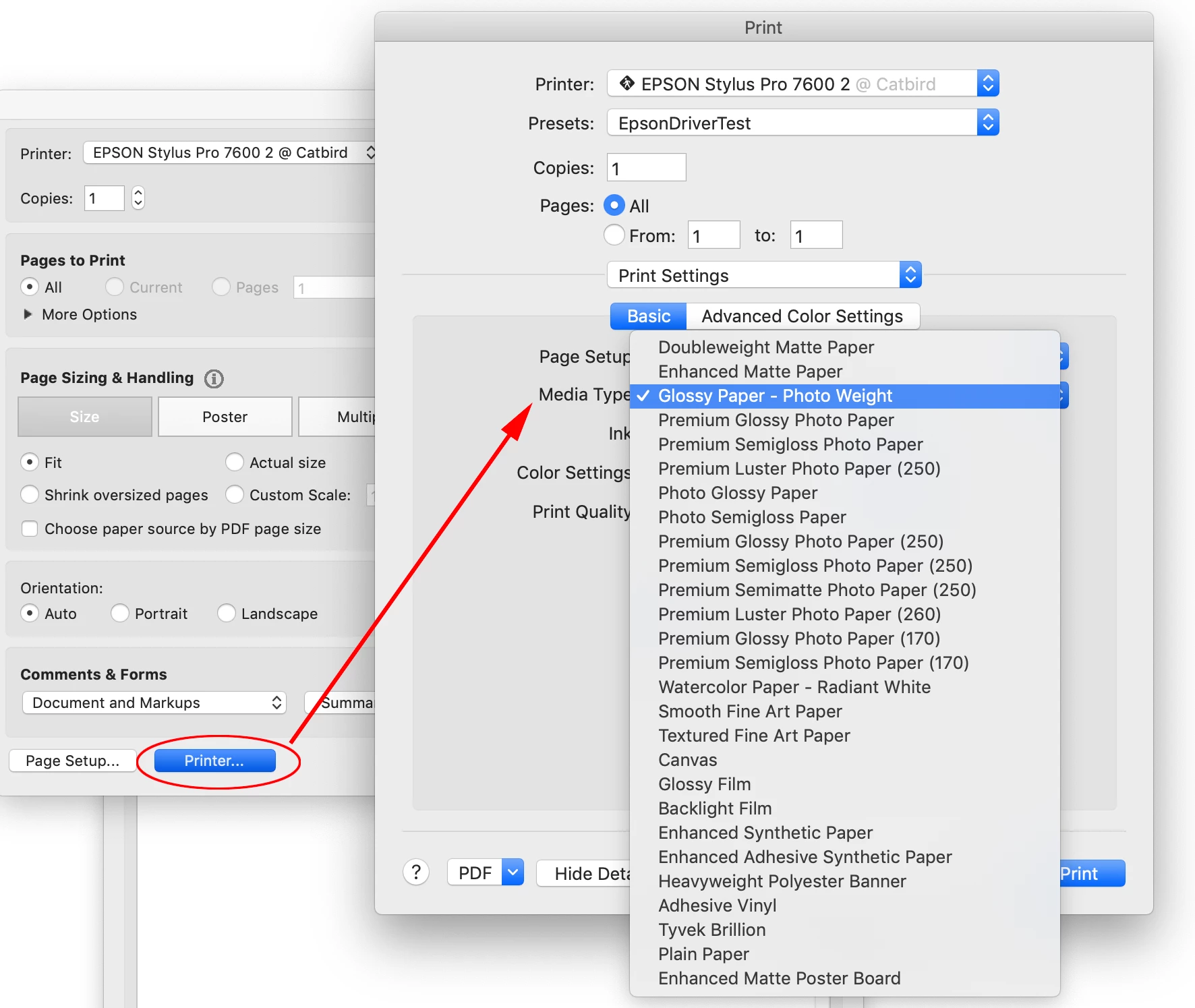
Task: Choose Premium Glossy Photo Paper (170)
Action: (844, 639)
